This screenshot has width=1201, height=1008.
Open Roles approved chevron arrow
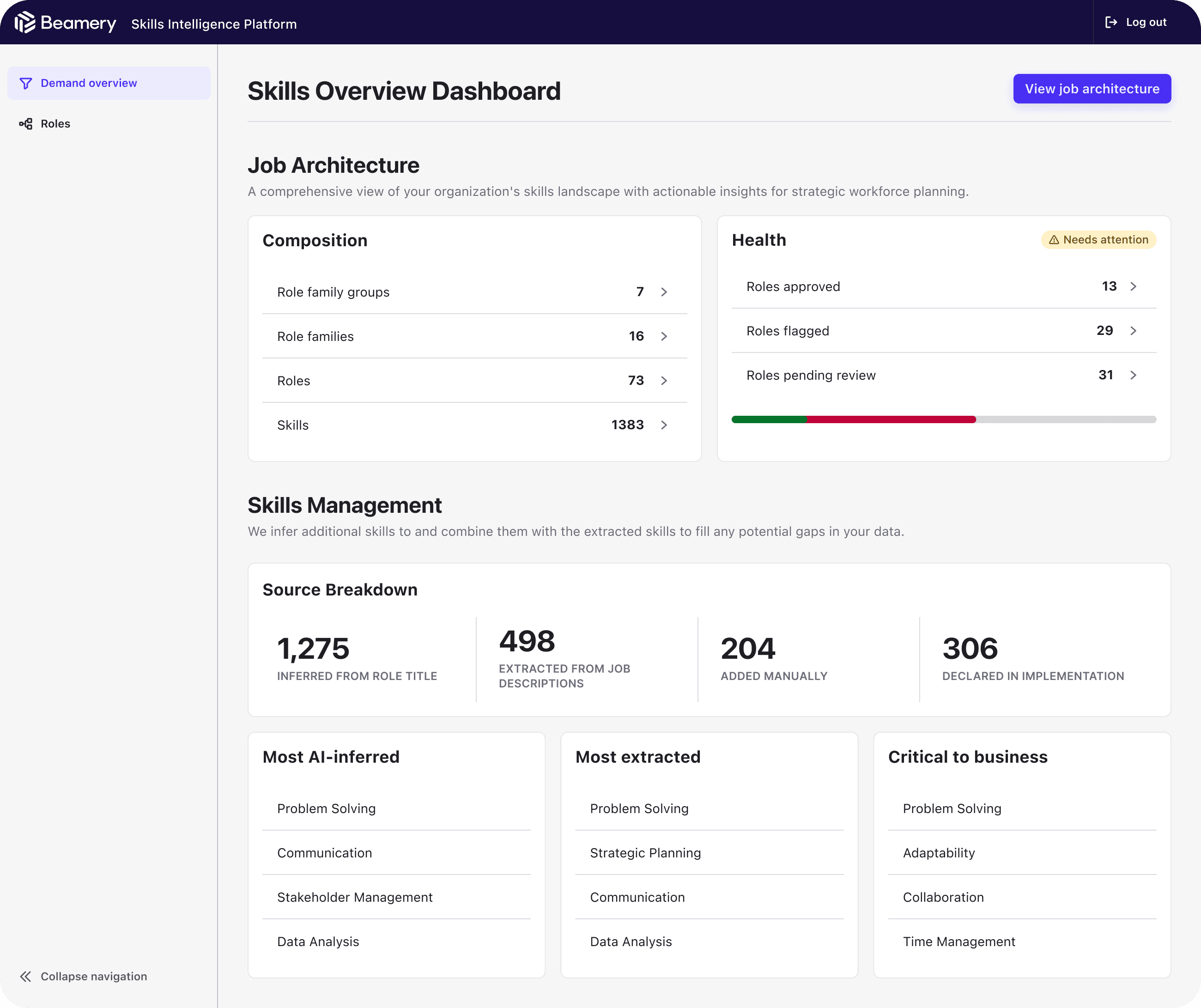1133,286
